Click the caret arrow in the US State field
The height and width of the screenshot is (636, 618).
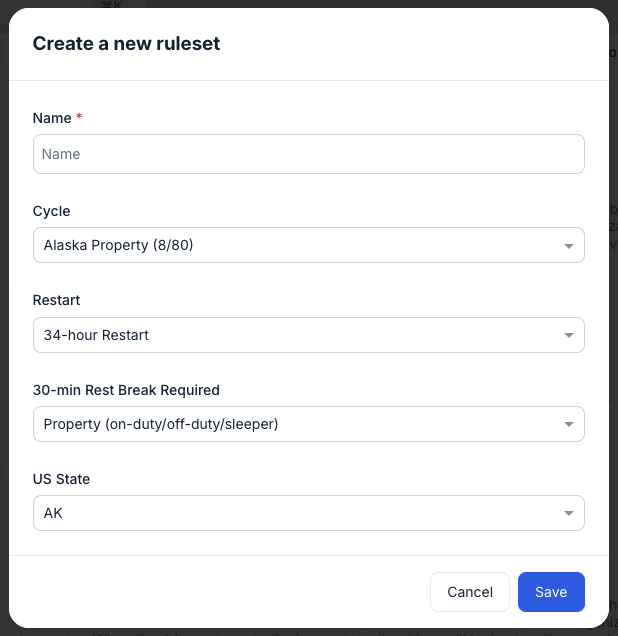(568, 513)
